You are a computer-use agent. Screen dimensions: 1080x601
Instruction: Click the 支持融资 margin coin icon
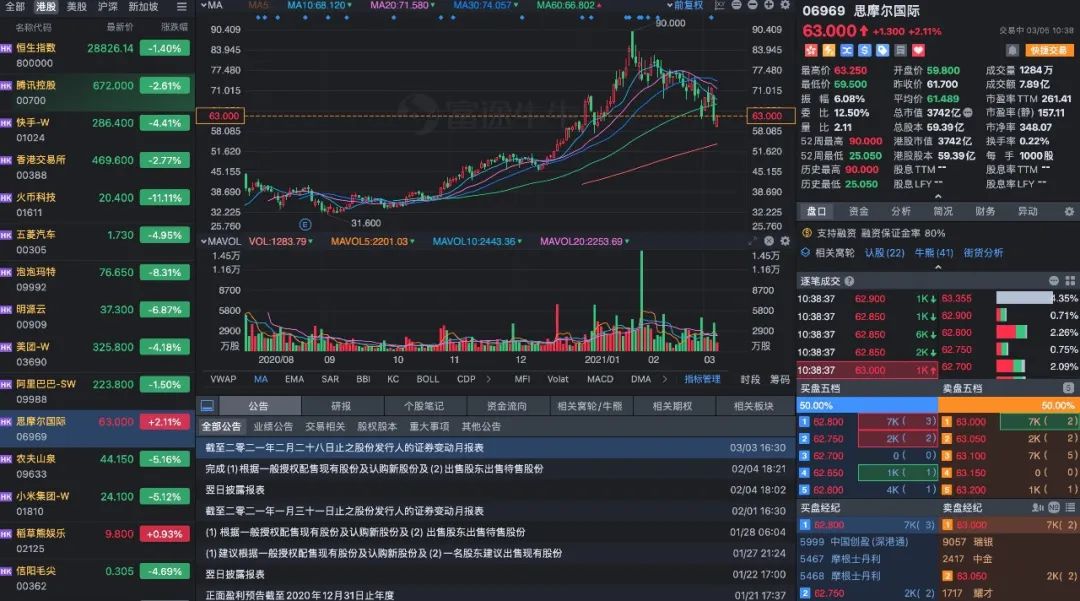807,233
